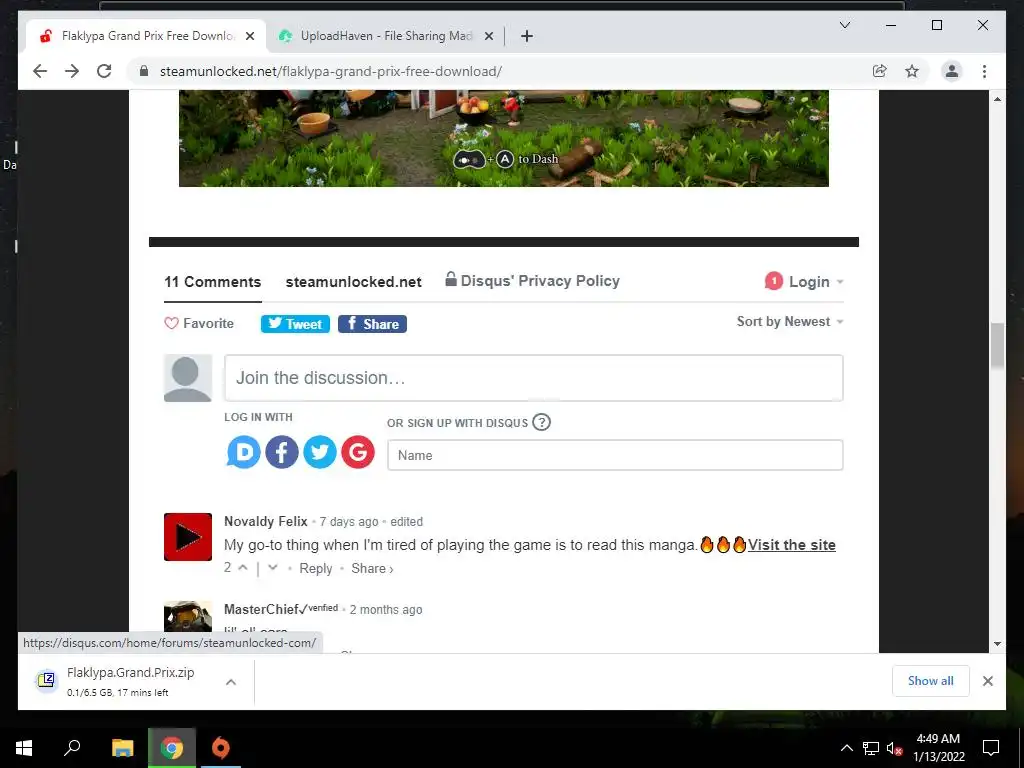
Task: Expand the Login dropdown
Action: click(x=816, y=282)
